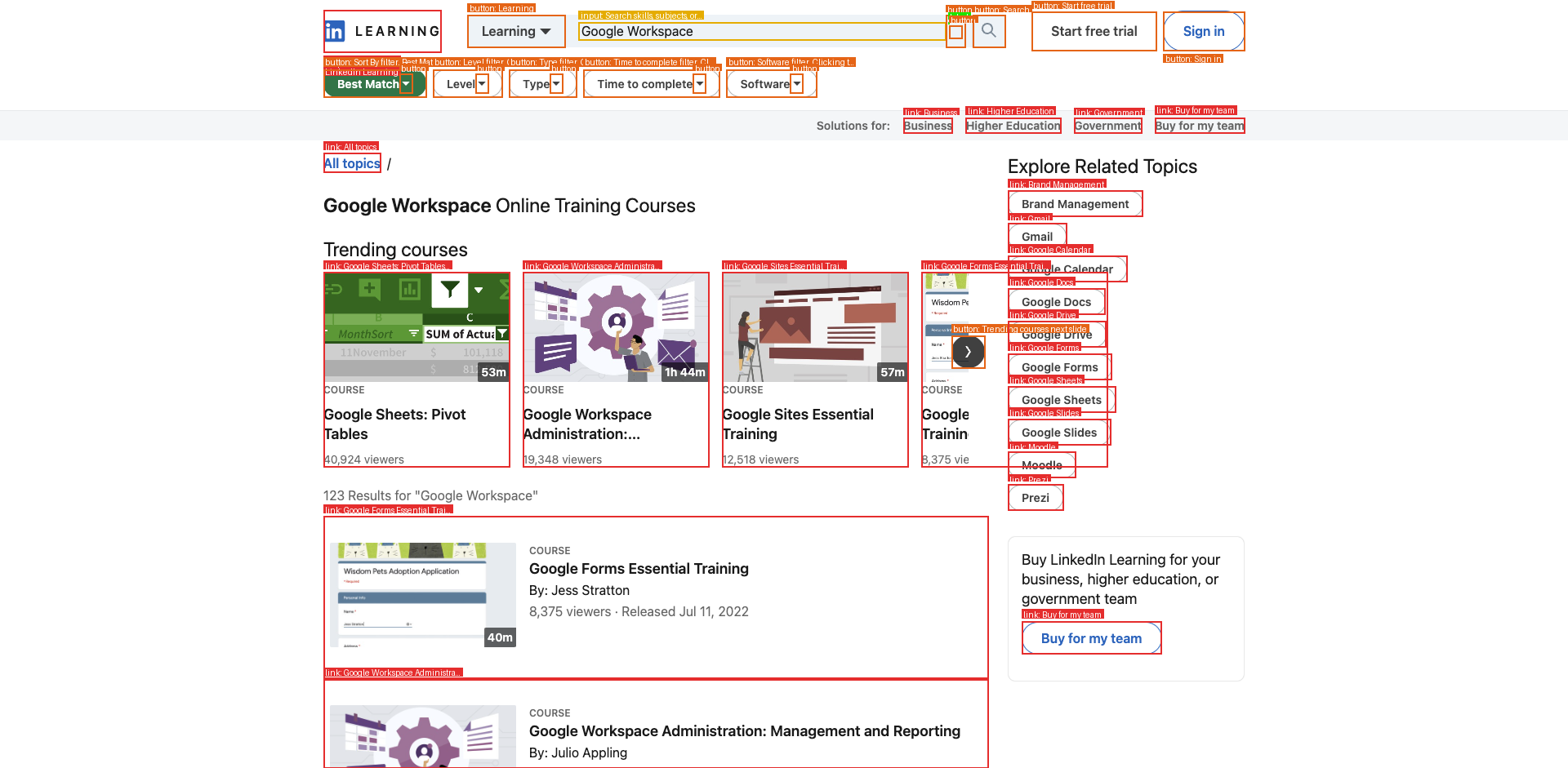The height and width of the screenshot is (768, 1568).
Task: Click the magnifying glass search icon
Action: pyautogui.click(x=989, y=31)
